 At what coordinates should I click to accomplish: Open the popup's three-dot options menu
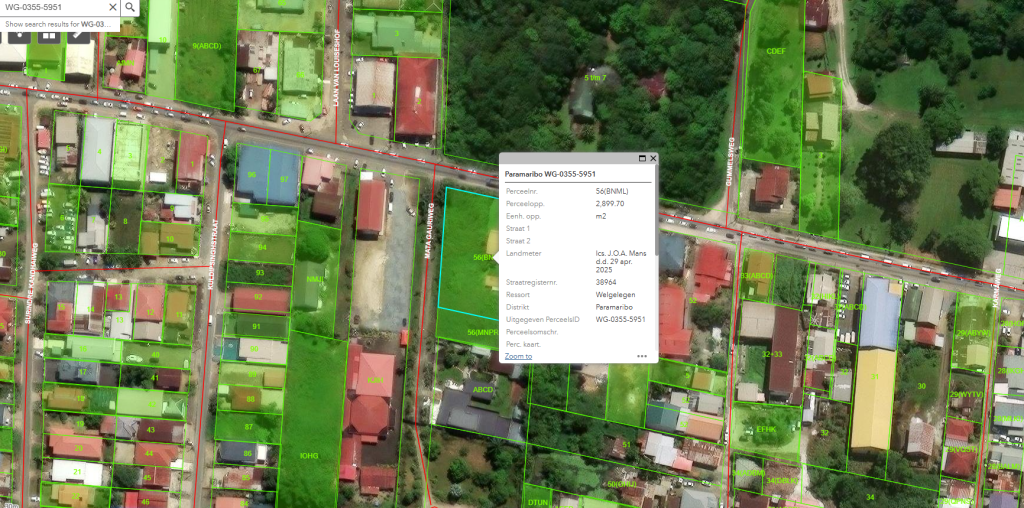(x=641, y=356)
